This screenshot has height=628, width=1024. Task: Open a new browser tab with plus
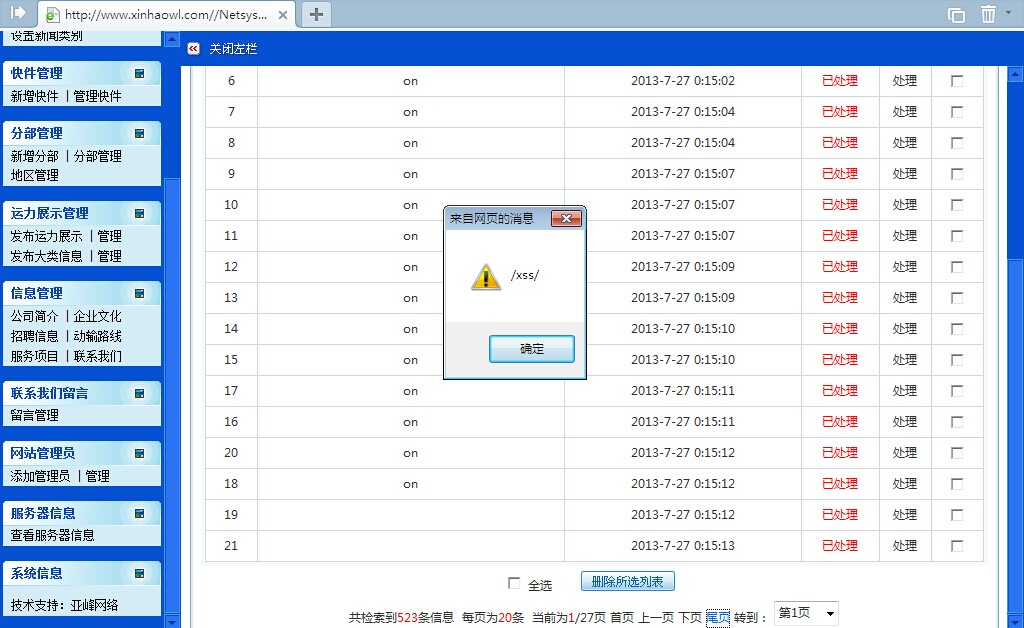(316, 14)
